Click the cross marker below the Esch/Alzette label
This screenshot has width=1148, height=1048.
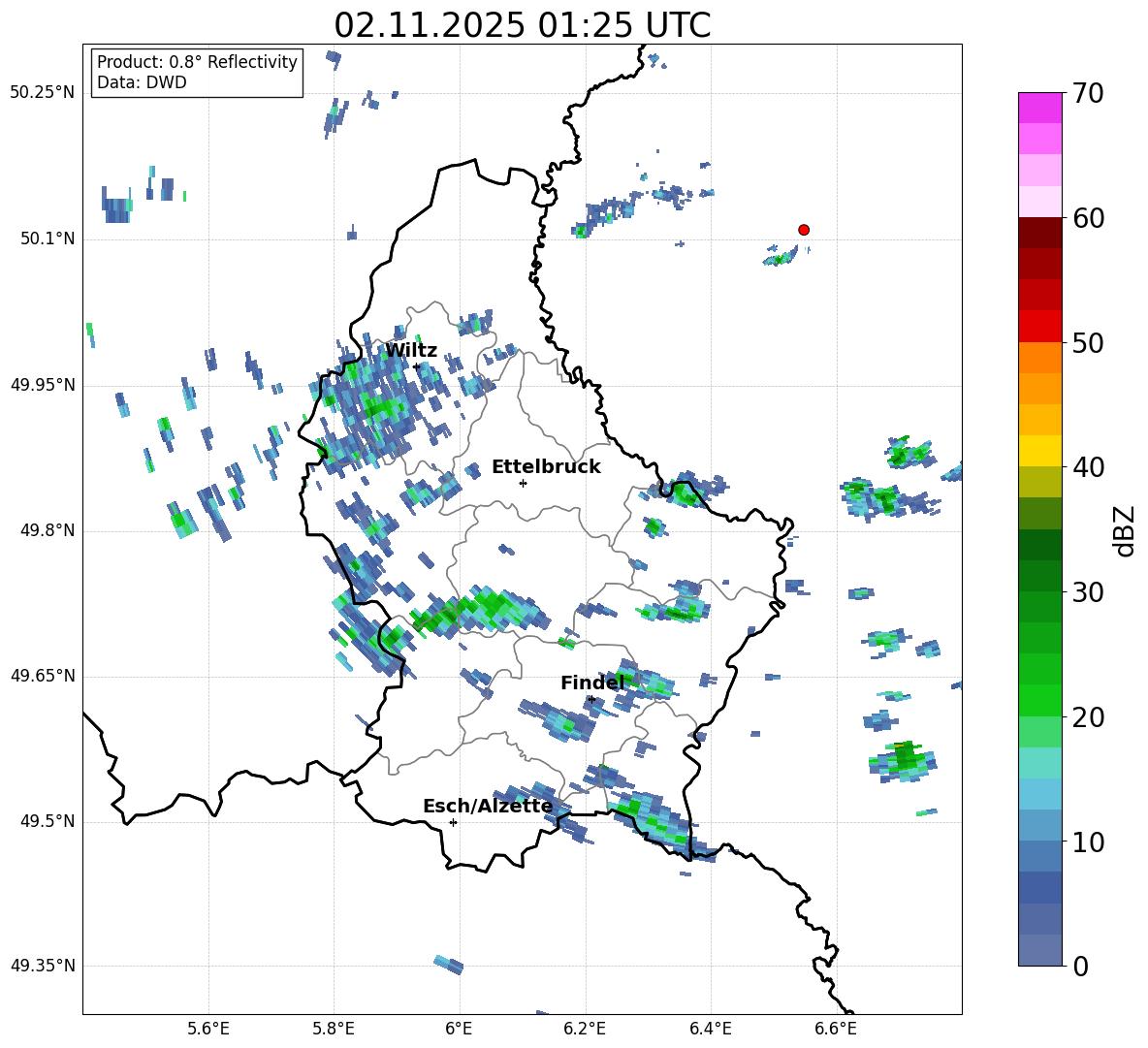453,822
